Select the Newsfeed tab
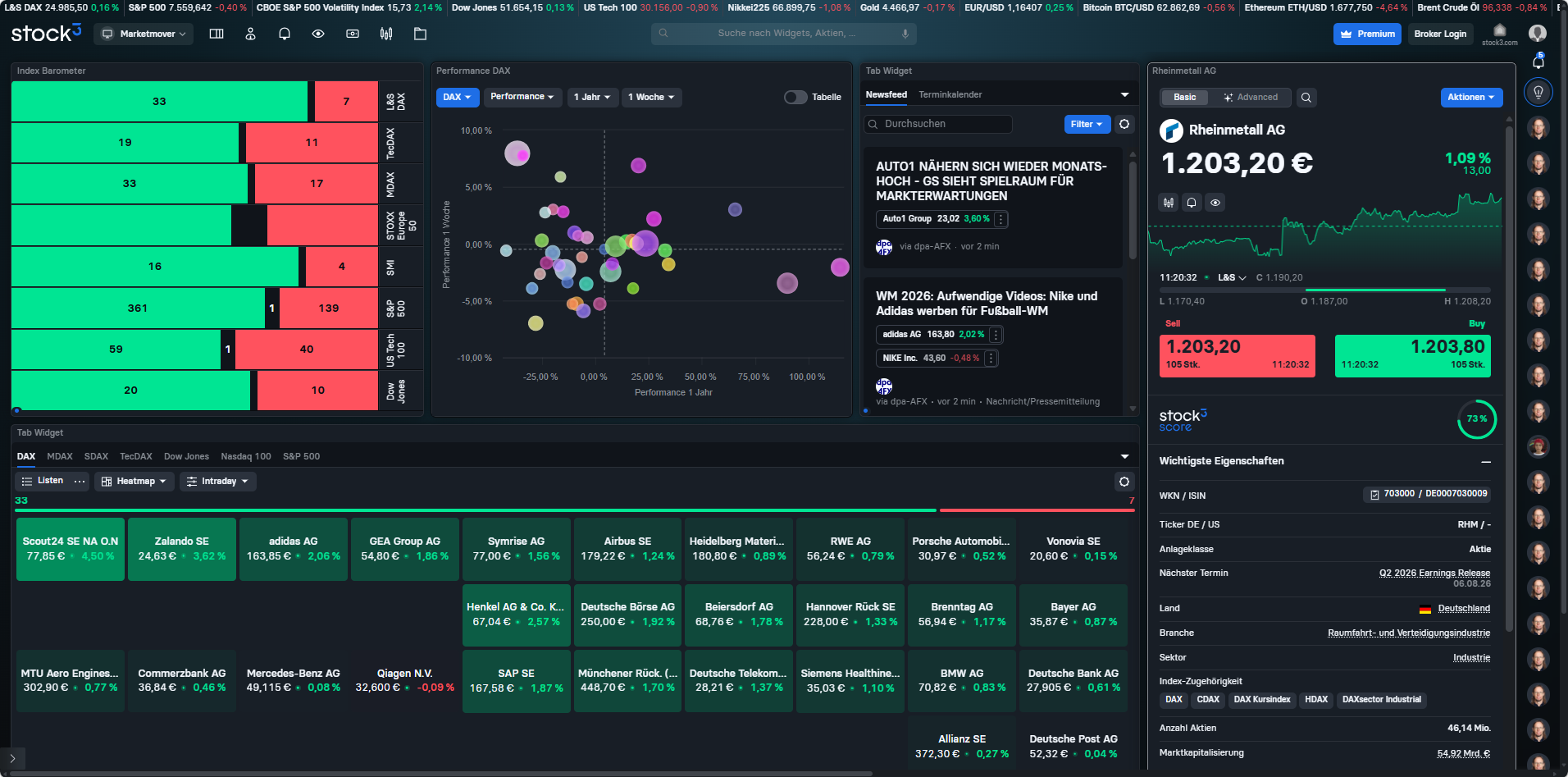This screenshot has height=777, width=1568. [x=887, y=94]
